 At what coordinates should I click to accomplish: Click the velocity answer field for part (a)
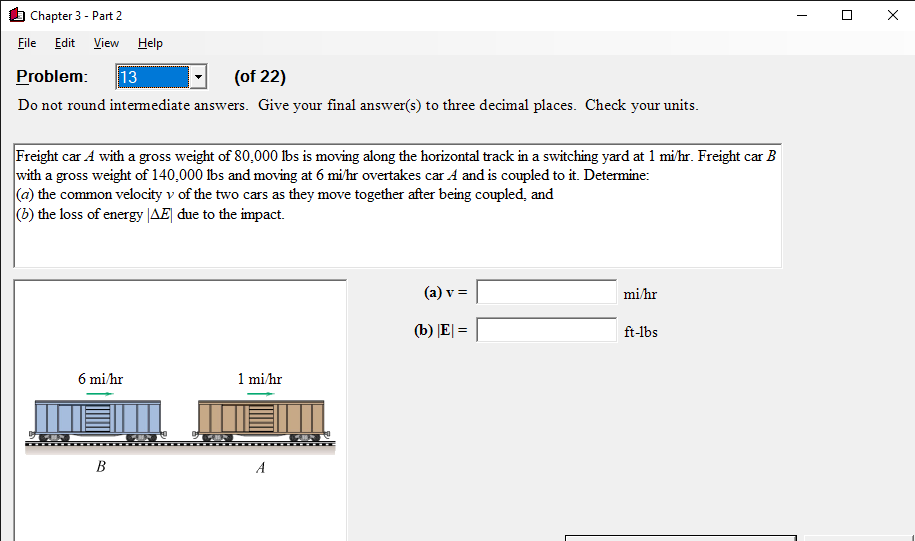(546, 292)
